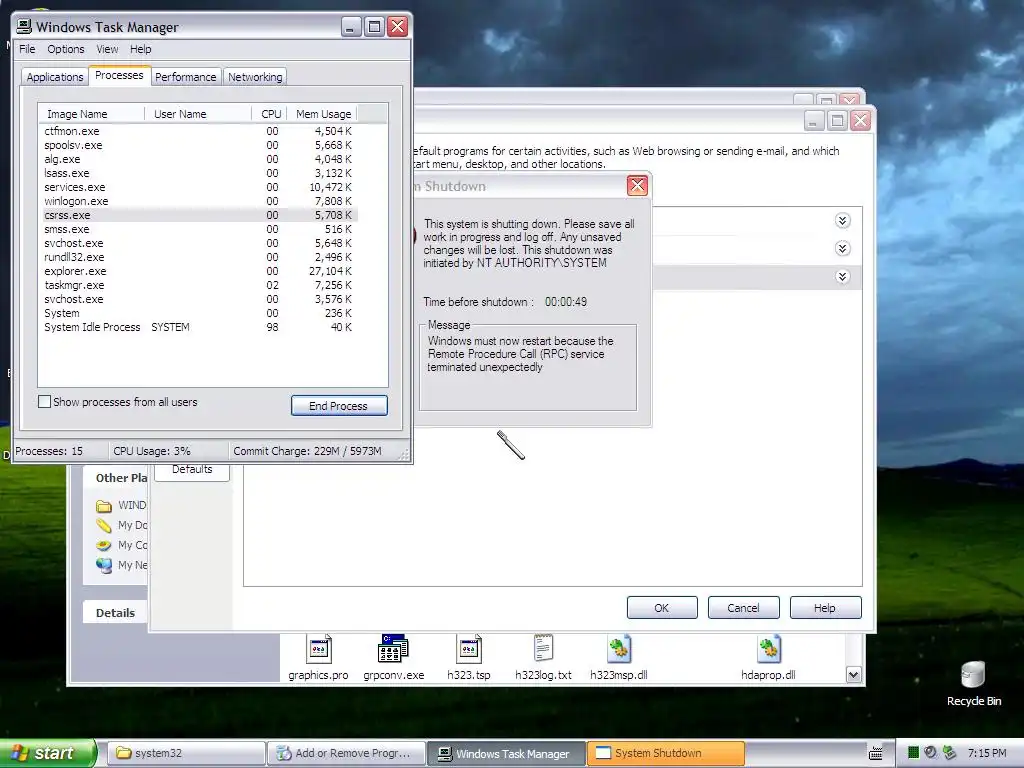The width and height of the screenshot is (1024, 768).
Task: Open the View menu in Task Manager
Action: [x=107, y=49]
